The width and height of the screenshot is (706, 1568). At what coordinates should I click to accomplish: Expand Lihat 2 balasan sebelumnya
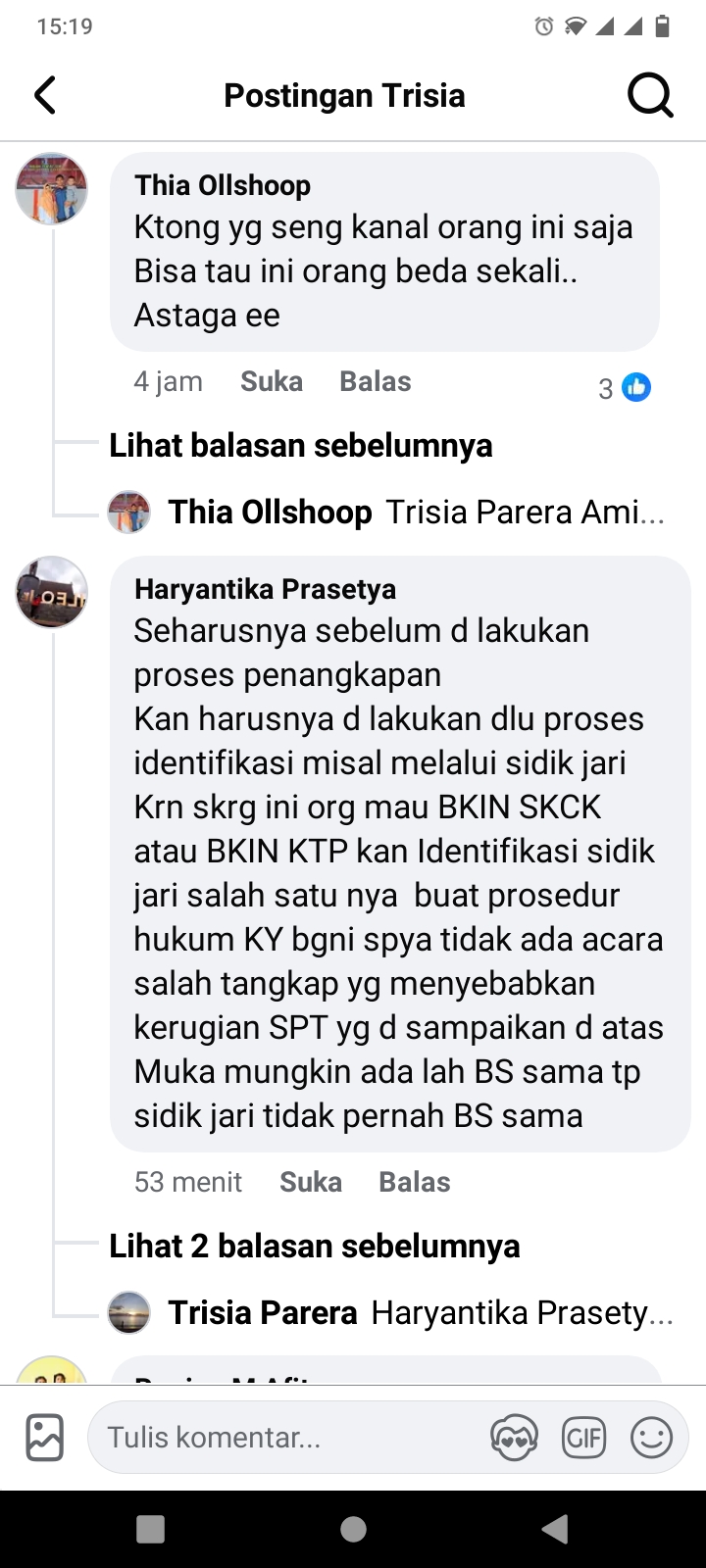coord(315,1246)
